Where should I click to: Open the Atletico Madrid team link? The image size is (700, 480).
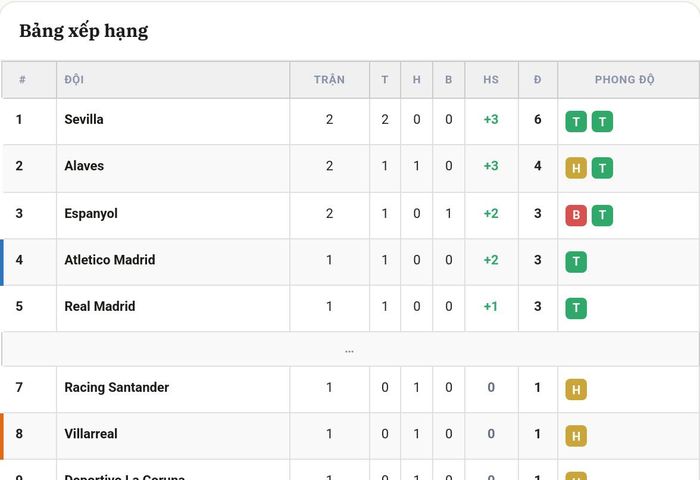click(110, 260)
